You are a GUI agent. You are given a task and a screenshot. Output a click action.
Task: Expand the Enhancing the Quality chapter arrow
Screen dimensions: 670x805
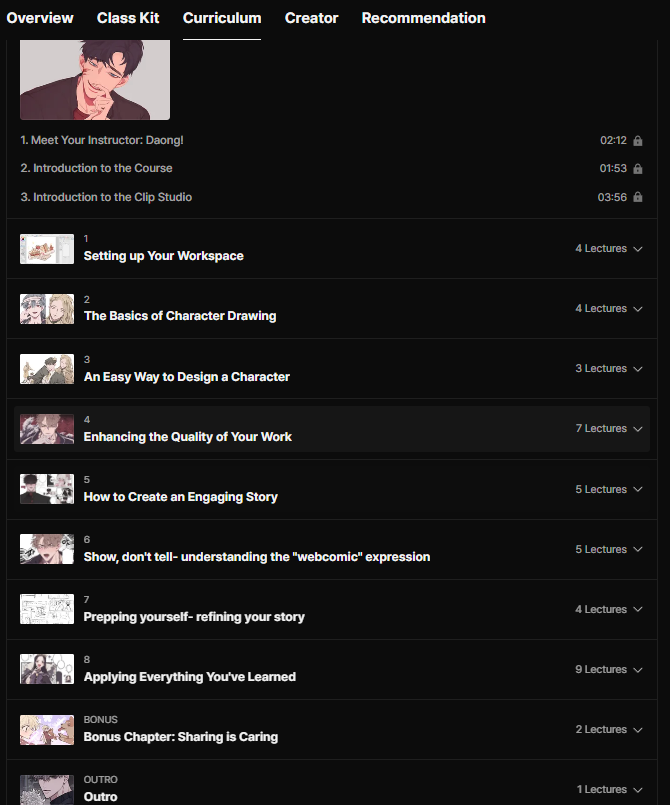click(x=638, y=429)
